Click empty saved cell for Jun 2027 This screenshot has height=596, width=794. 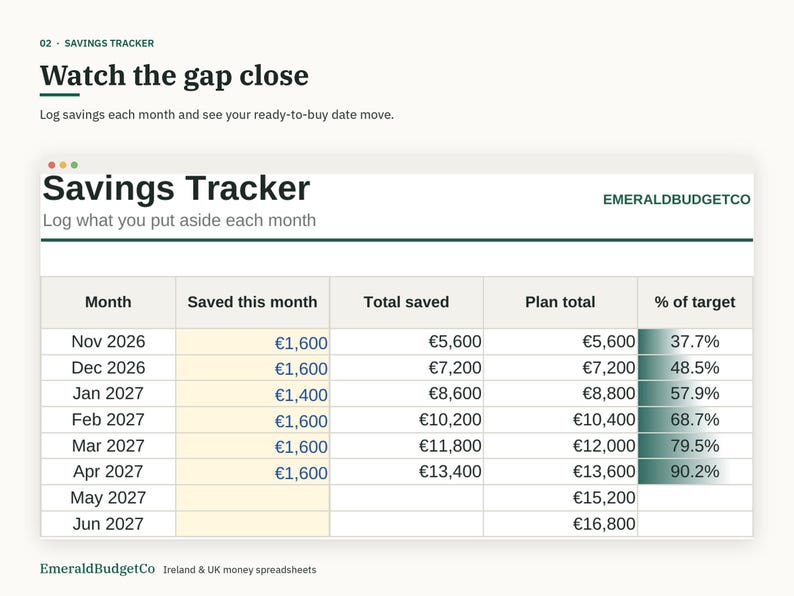(x=252, y=524)
